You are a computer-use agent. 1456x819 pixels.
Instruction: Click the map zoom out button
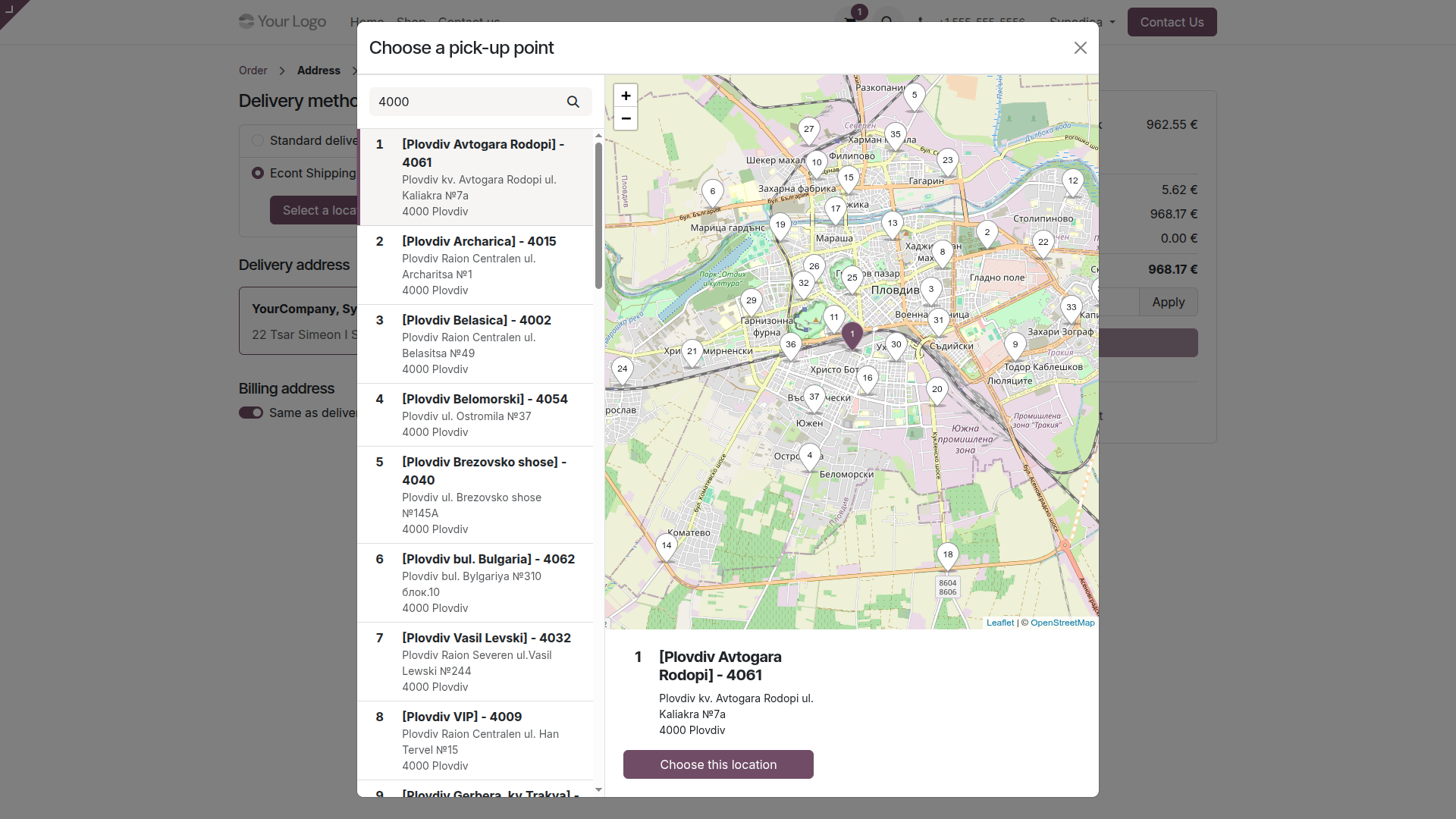click(x=626, y=118)
